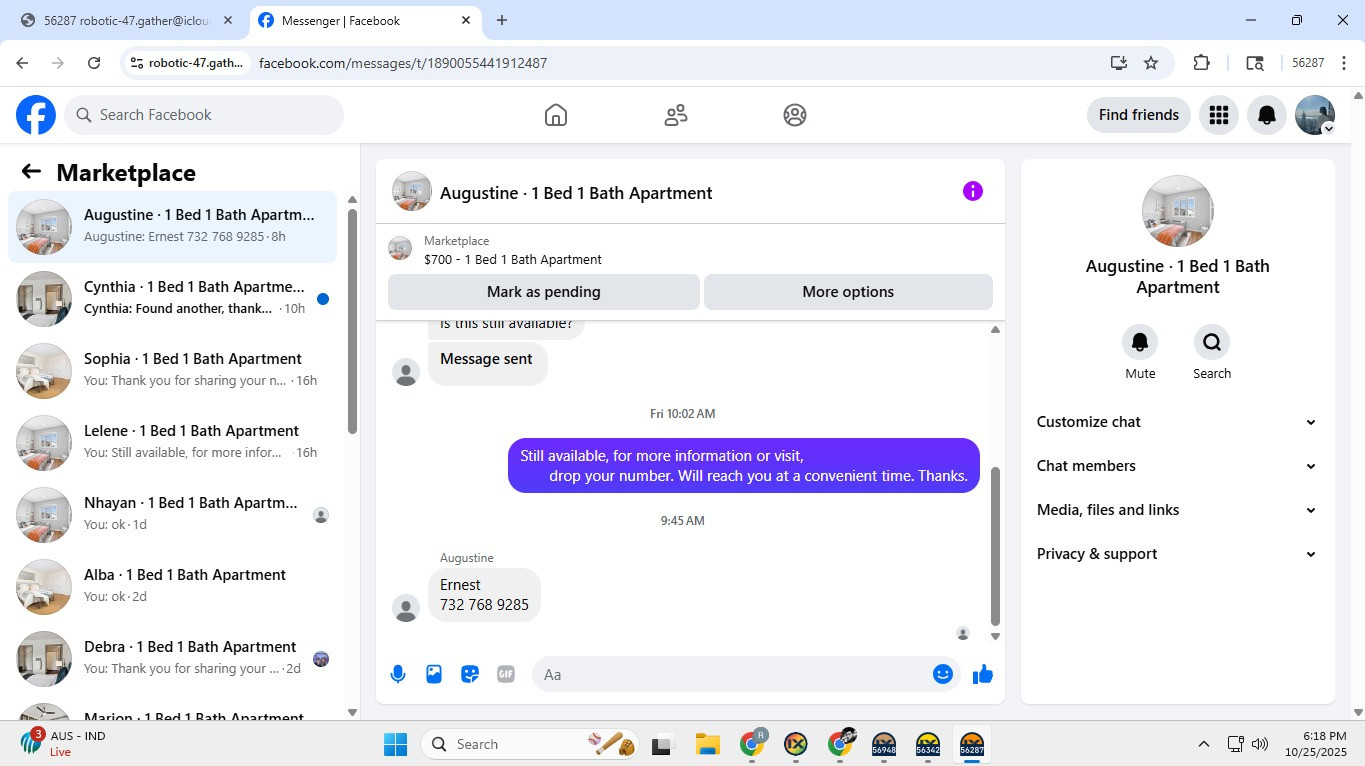Send a voice clip microphone icon
The width and height of the screenshot is (1365, 766).
[398, 674]
